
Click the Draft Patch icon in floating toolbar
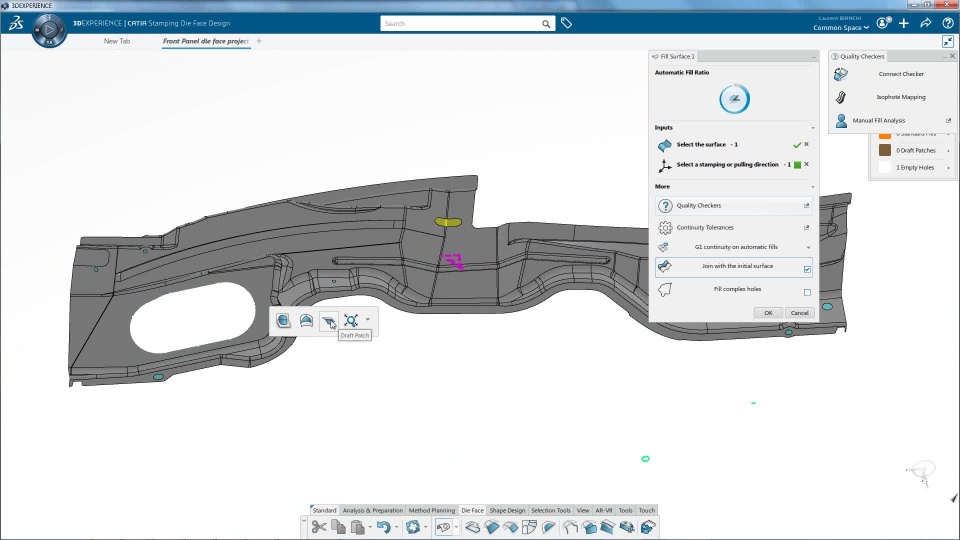(x=328, y=320)
